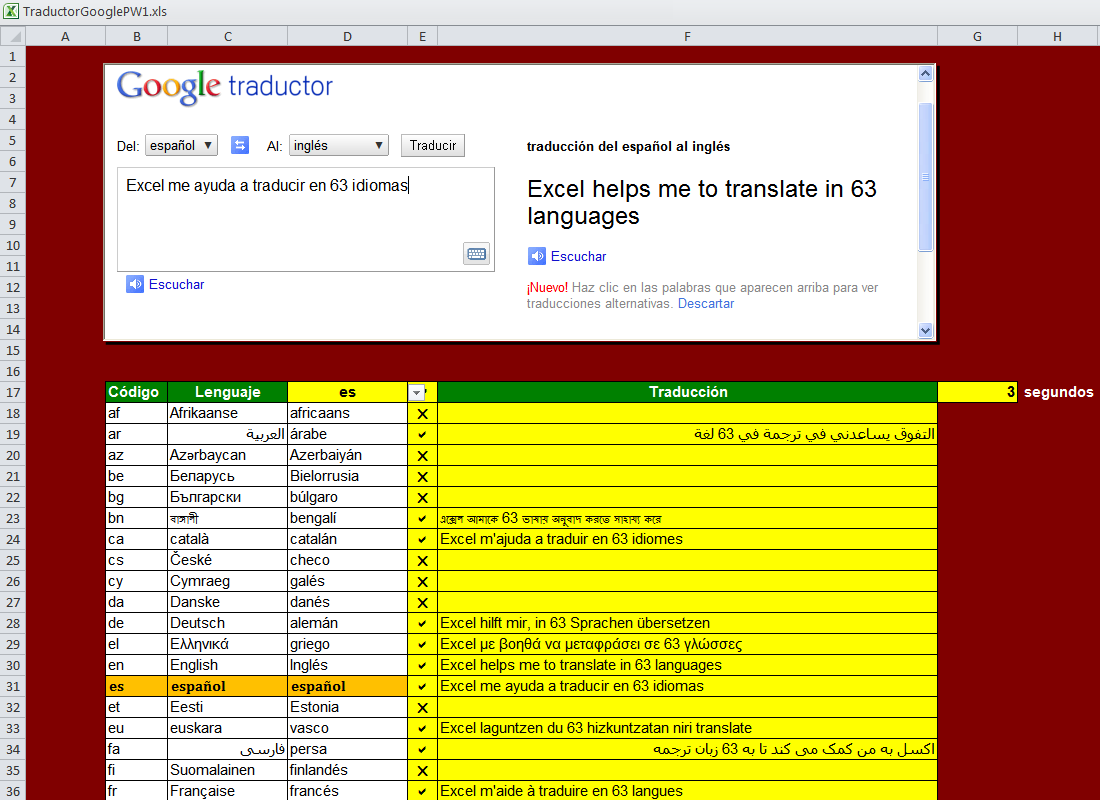The image size is (1100, 800).
Task: Select column G header
Action: click(977, 36)
